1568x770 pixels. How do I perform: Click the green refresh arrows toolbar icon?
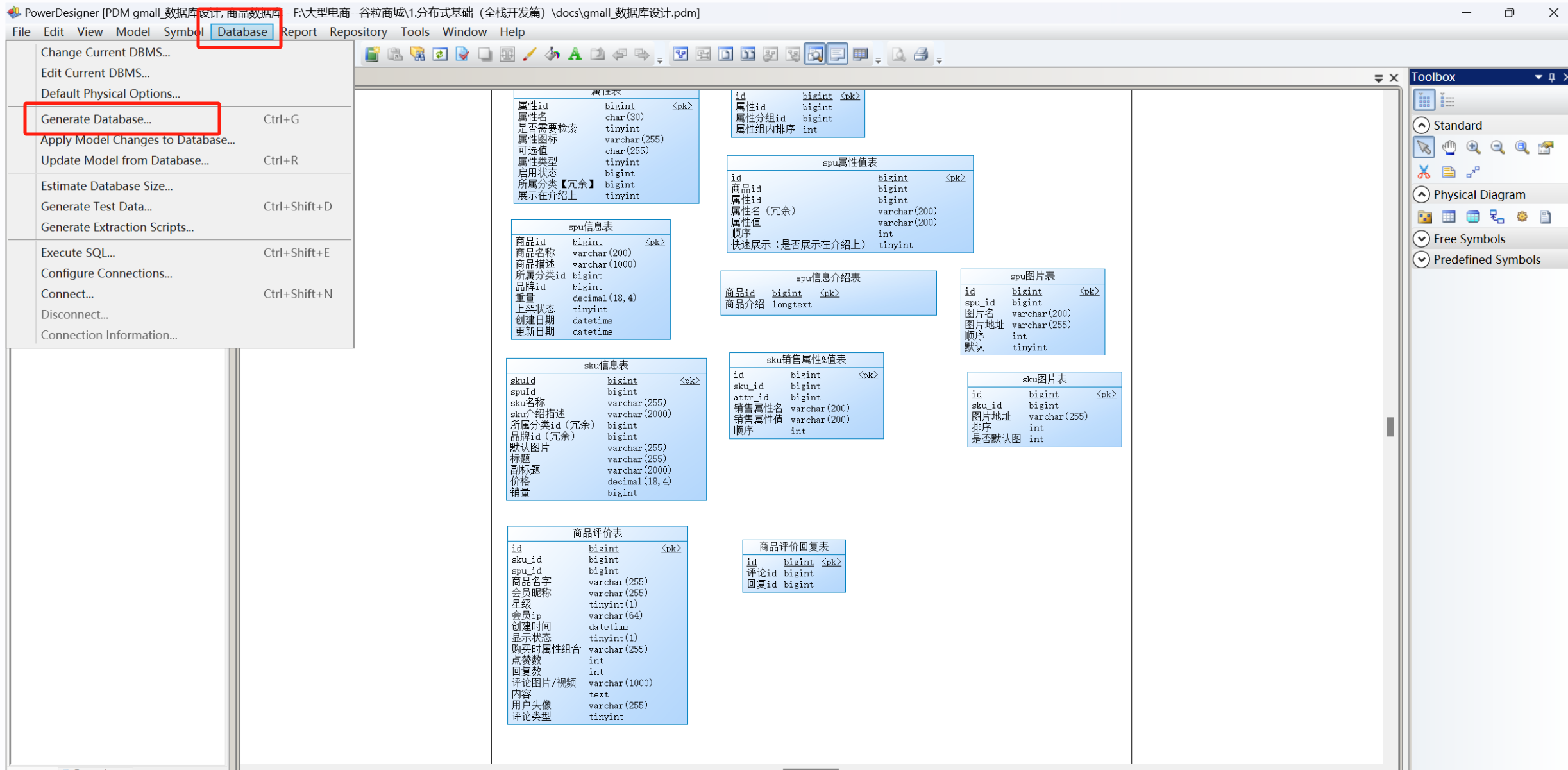pyautogui.click(x=440, y=55)
